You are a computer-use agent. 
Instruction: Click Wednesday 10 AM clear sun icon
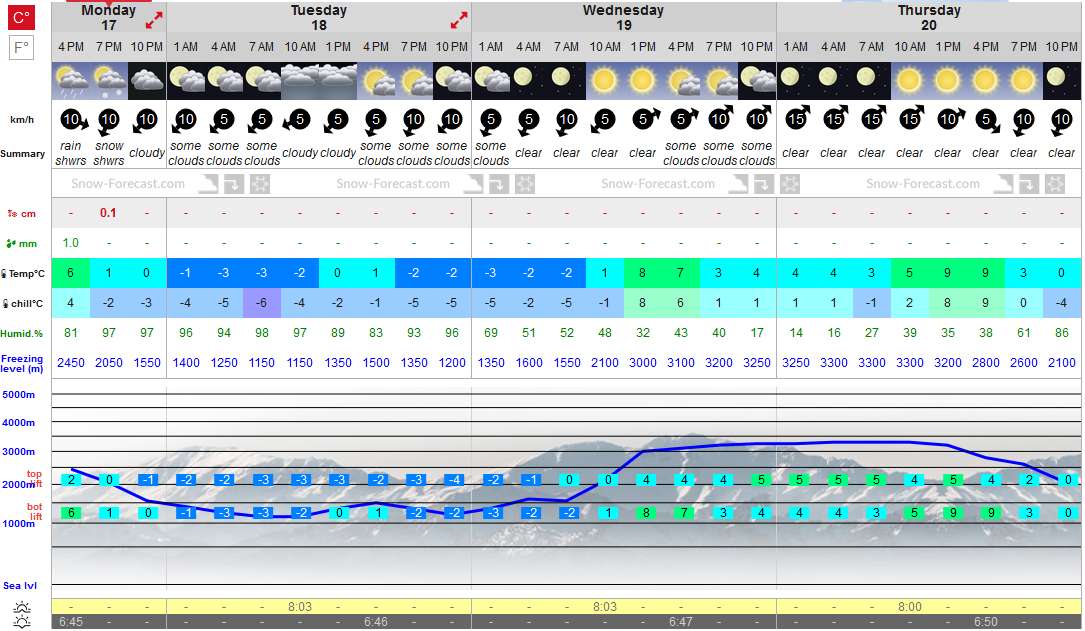point(605,81)
